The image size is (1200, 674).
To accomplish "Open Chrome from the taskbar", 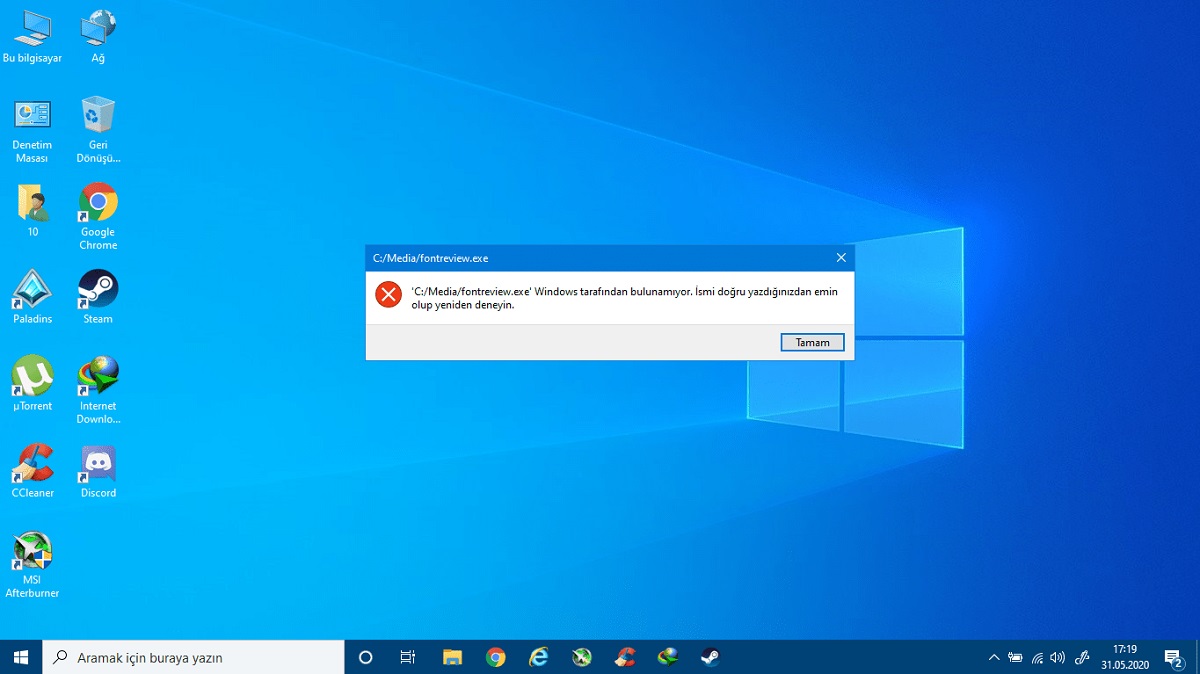I will pyautogui.click(x=495, y=657).
